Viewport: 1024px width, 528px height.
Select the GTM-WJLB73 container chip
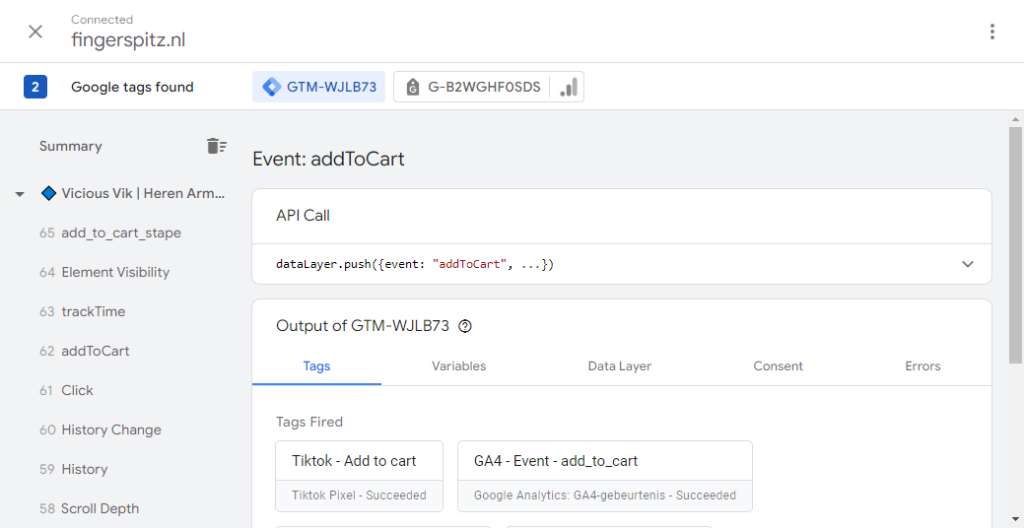click(x=319, y=87)
